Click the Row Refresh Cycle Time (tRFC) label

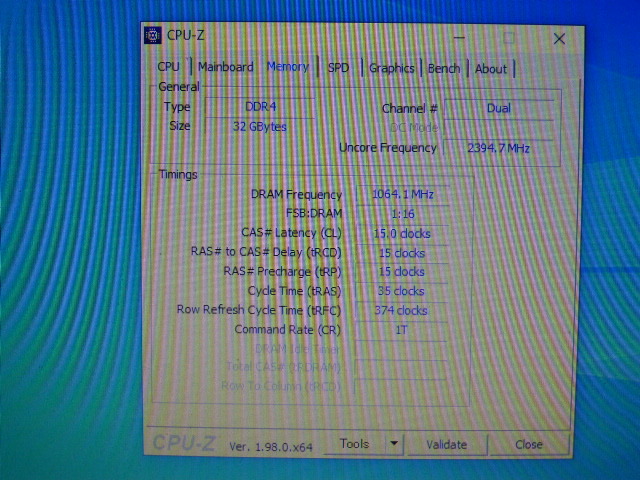[x=258, y=310]
